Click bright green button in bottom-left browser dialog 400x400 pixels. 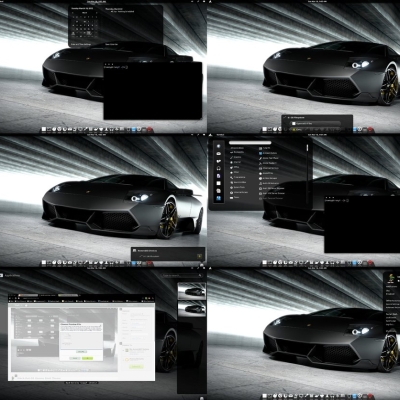[x=87, y=358]
